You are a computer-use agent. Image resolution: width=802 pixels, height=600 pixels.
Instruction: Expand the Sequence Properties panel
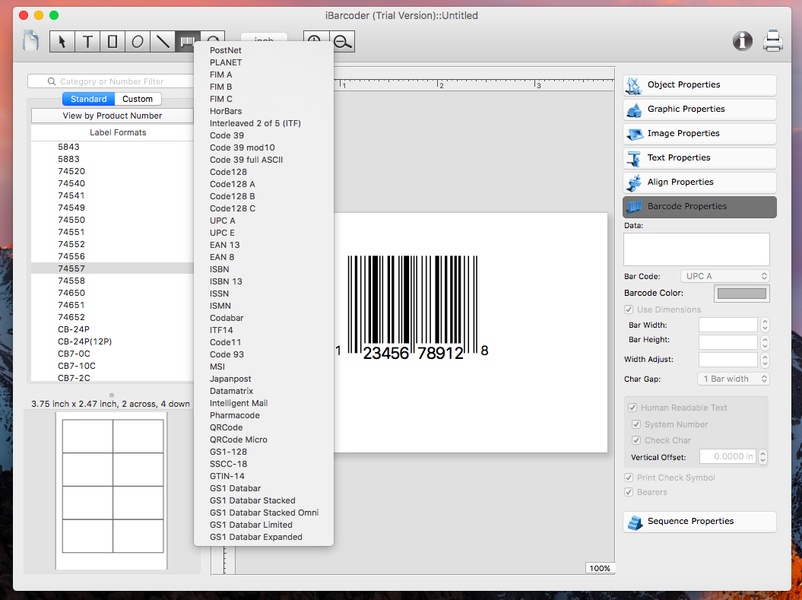(x=699, y=521)
